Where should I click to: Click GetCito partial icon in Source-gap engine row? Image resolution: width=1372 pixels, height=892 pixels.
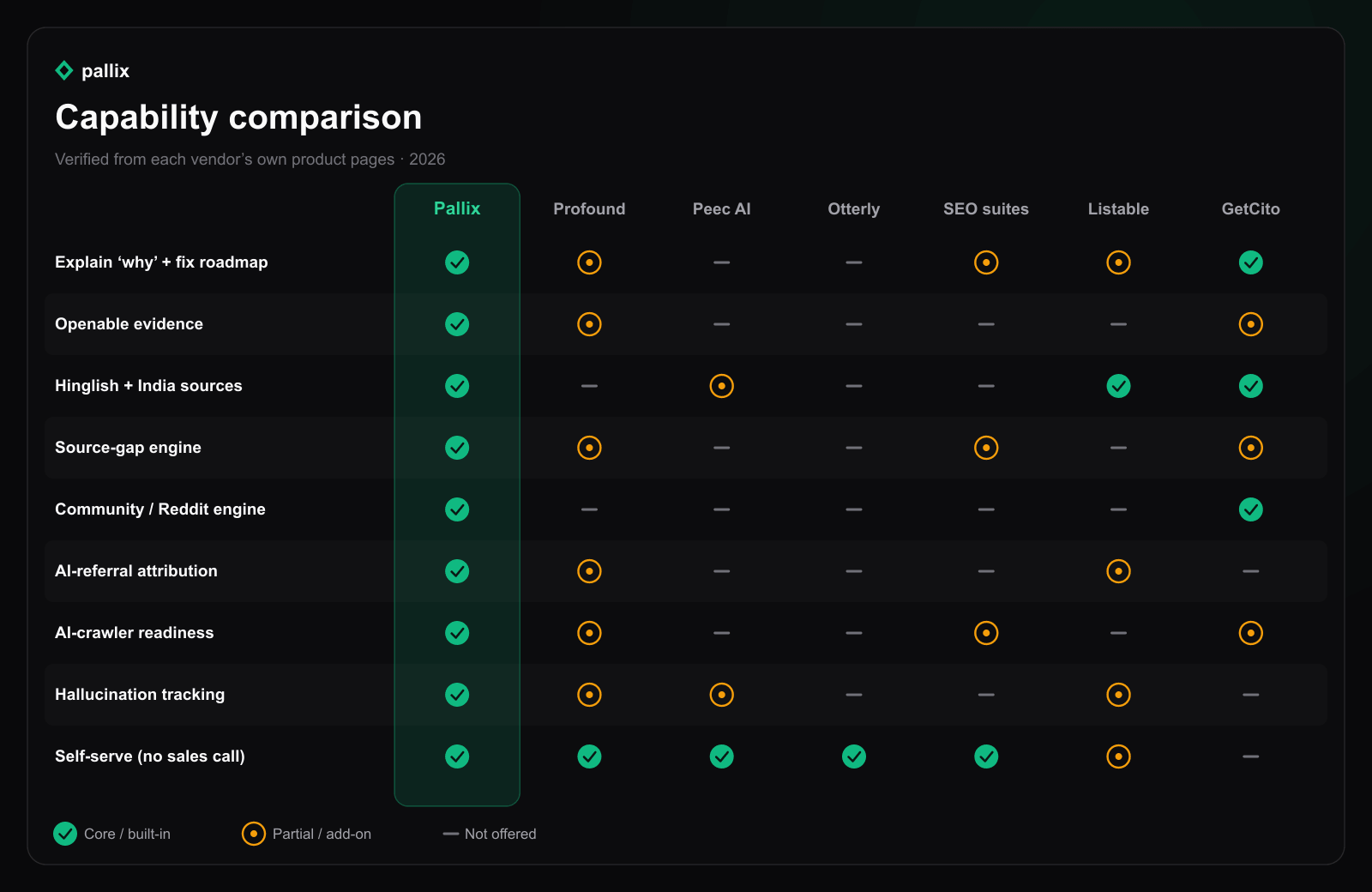tap(1251, 448)
